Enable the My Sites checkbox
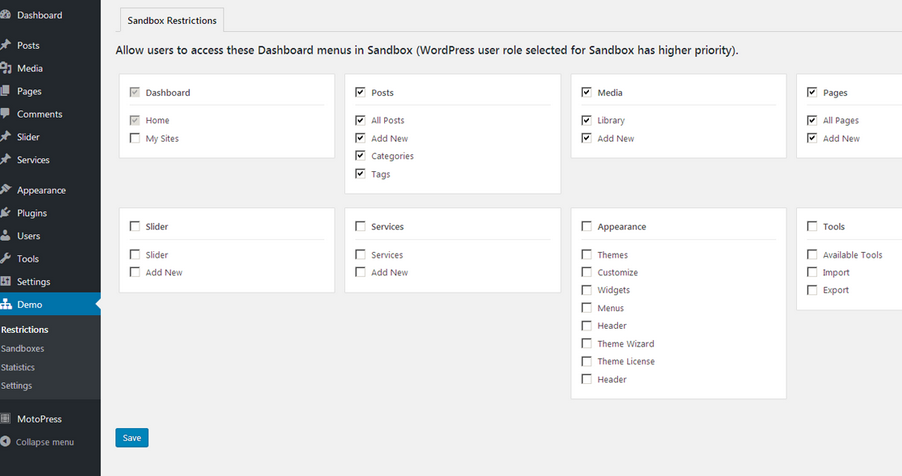Image resolution: width=902 pixels, height=476 pixels. (x=135, y=138)
